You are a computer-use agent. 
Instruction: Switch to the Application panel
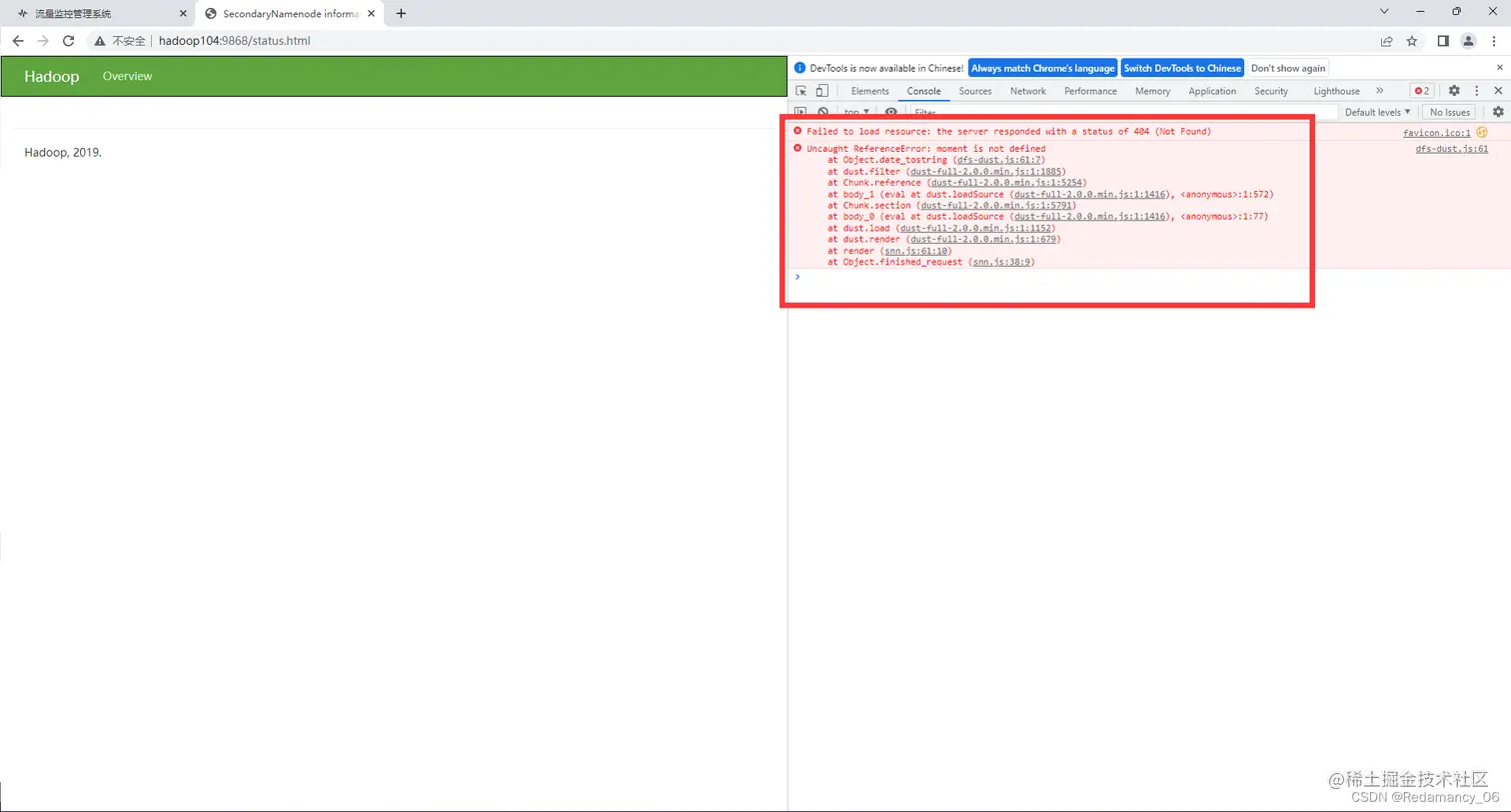(x=1212, y=91)
